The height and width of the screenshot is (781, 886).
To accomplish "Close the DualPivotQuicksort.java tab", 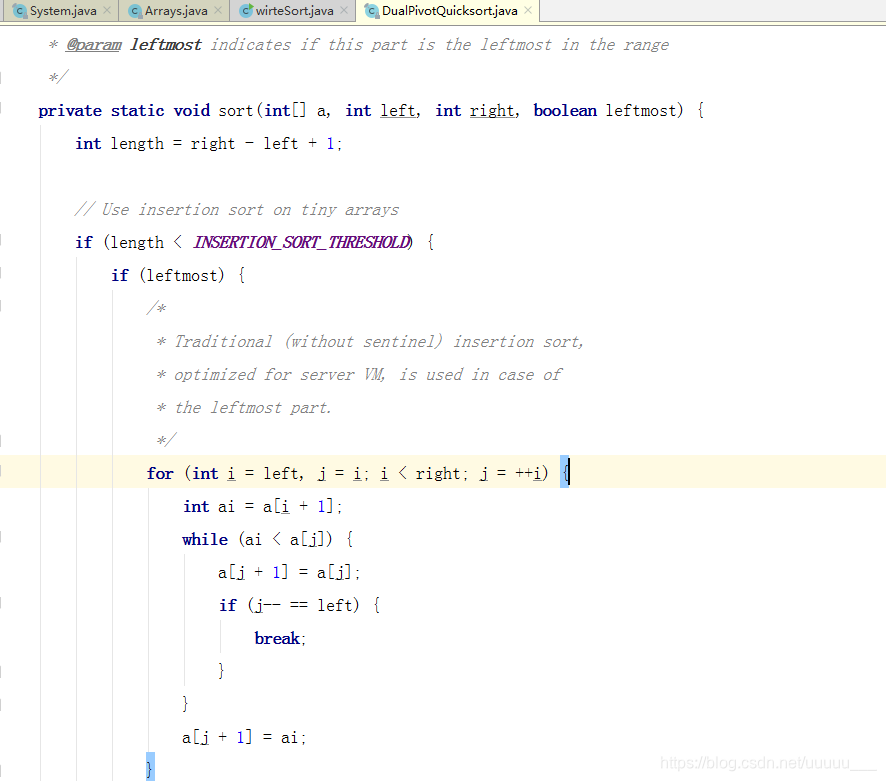I will [528, 10].
